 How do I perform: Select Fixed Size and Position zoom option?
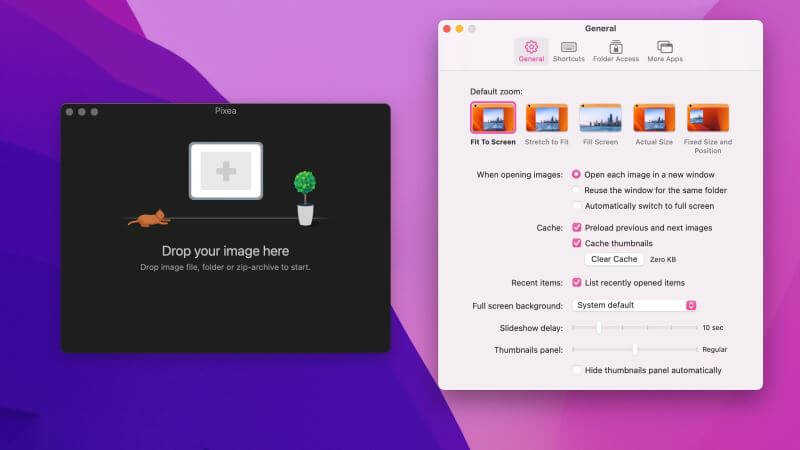pyautogui.click(x=708, y=118)
